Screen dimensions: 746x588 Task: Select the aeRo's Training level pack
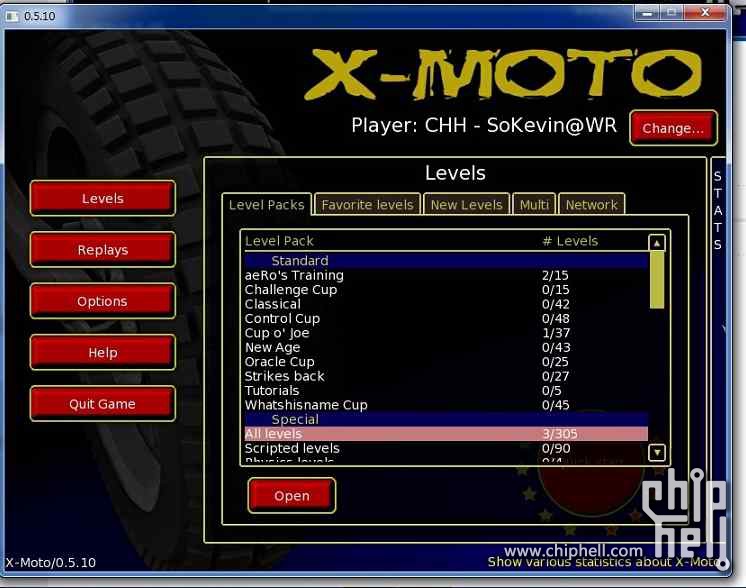point(446,275)
